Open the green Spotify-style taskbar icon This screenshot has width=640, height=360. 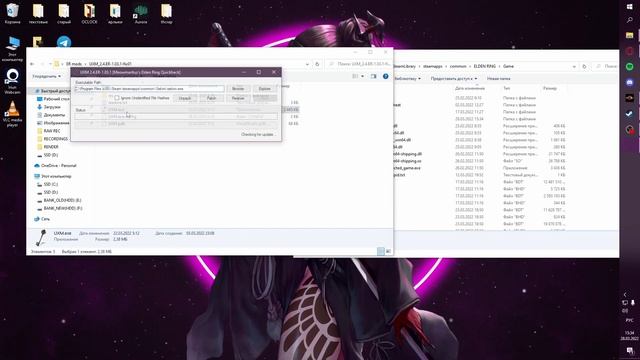click(x=629, y=67)
